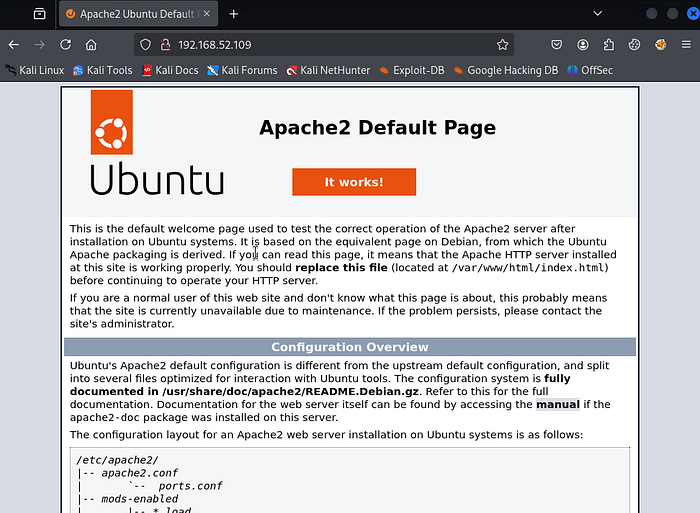Open the Kali Tools bookmark
The image size is (700, 513).
[103, 71]
